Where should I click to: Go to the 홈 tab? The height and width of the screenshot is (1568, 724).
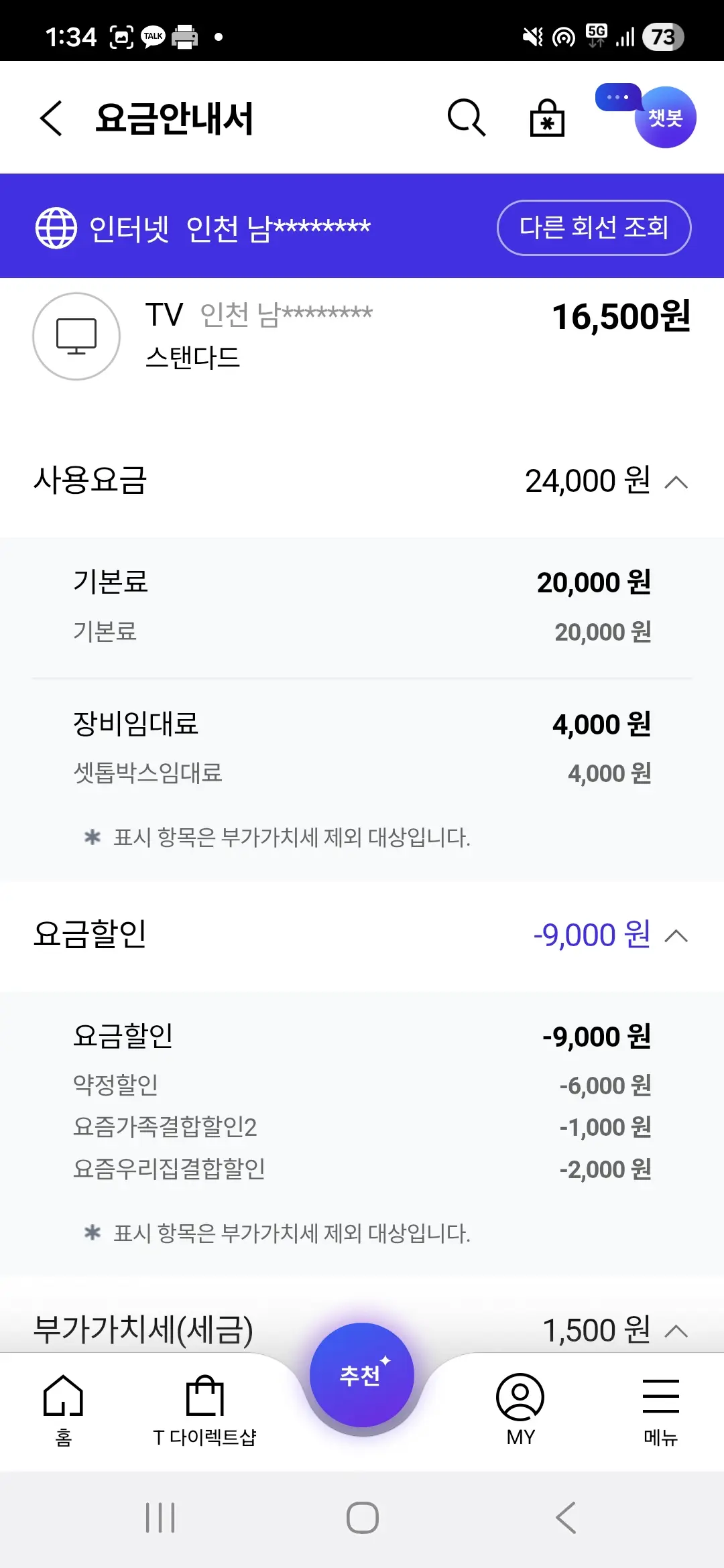pyautogui.click(x=63, y=1409)
